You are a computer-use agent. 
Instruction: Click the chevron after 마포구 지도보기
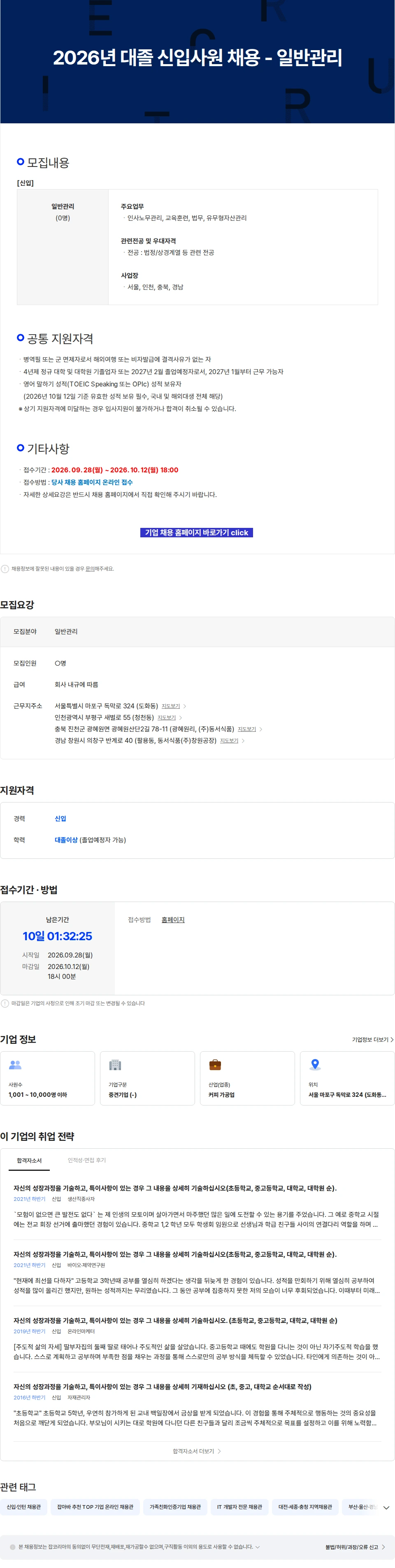(185, 706)
